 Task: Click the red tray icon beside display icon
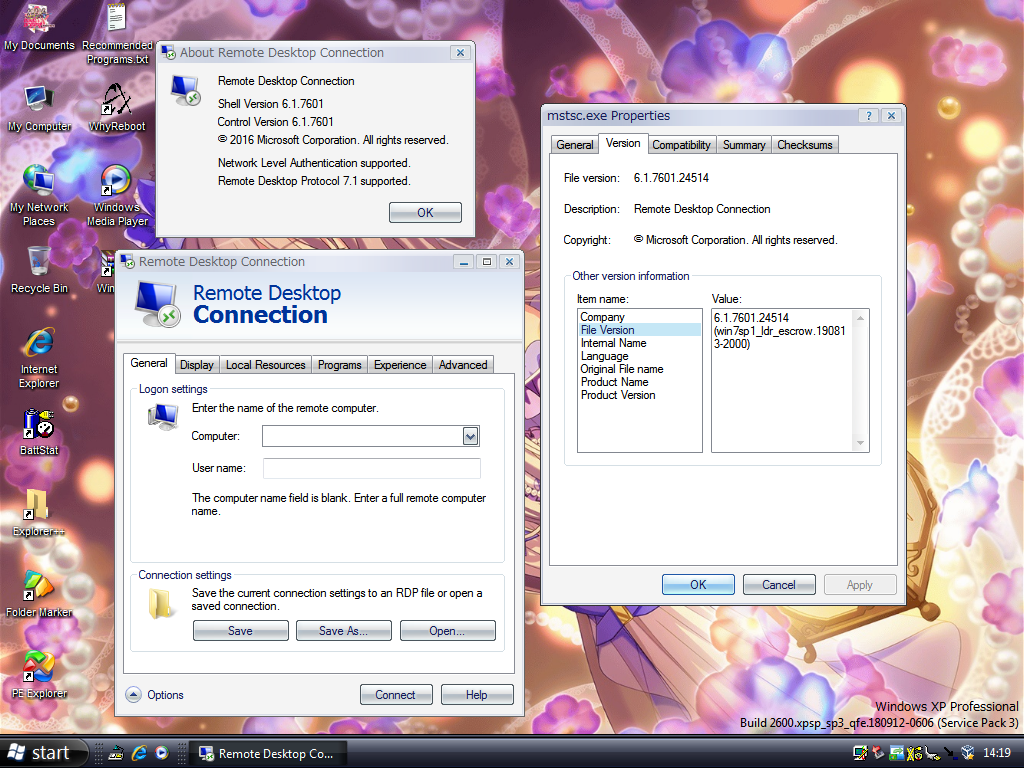[x=878, y=752]
